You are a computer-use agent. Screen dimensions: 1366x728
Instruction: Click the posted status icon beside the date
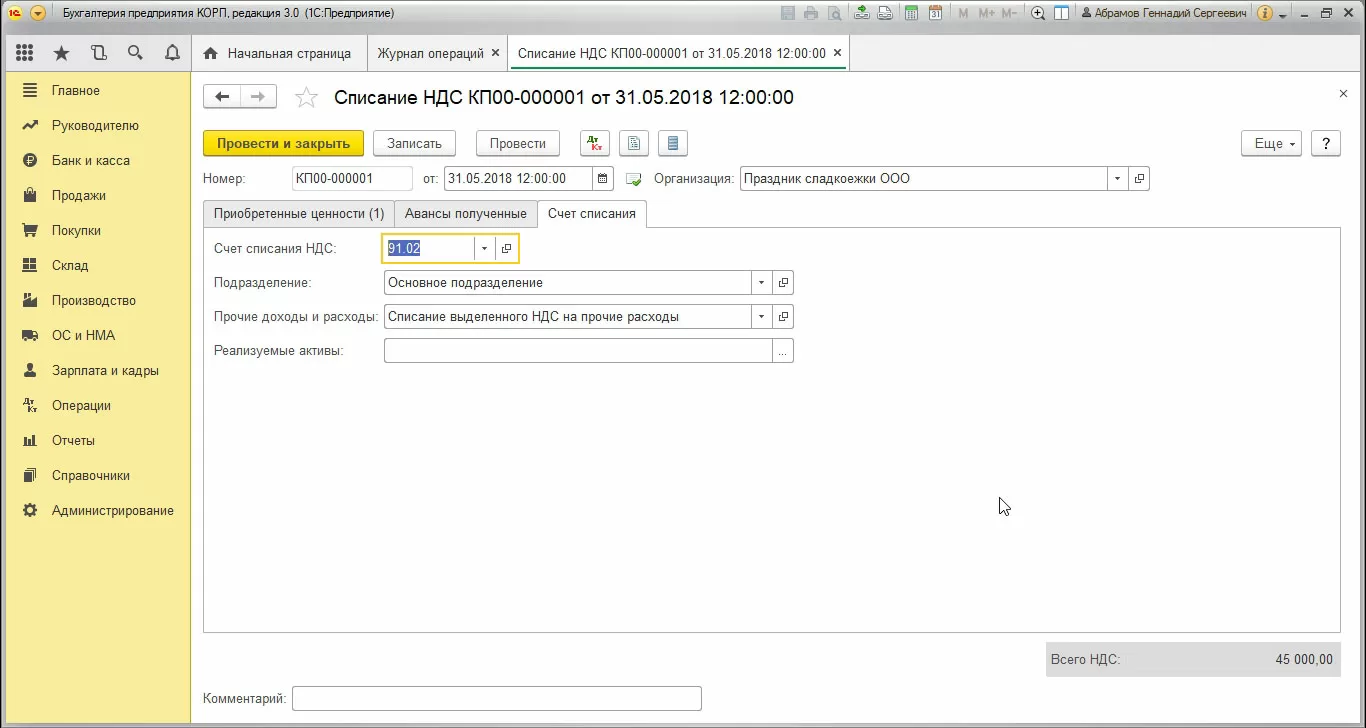click(x=633, y=180)
